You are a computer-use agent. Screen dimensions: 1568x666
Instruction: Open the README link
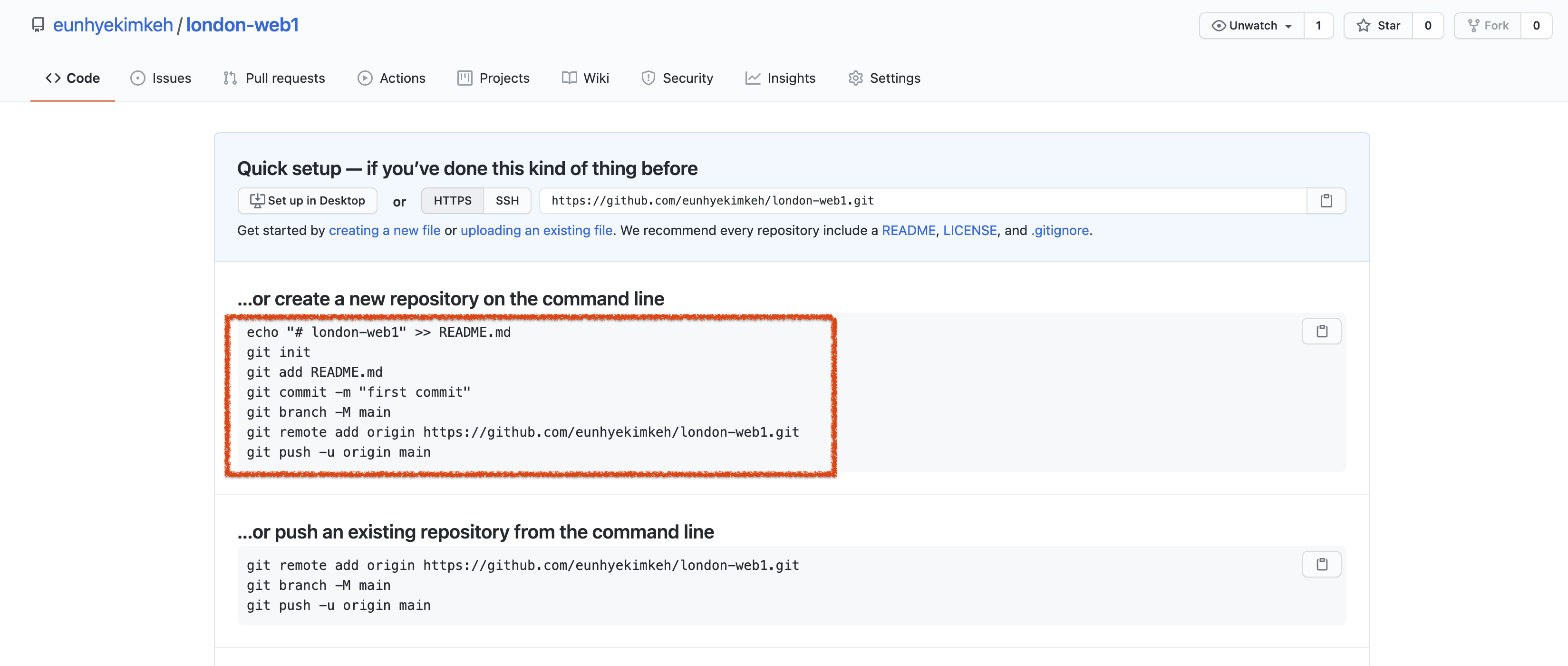(x=908, y=230)
